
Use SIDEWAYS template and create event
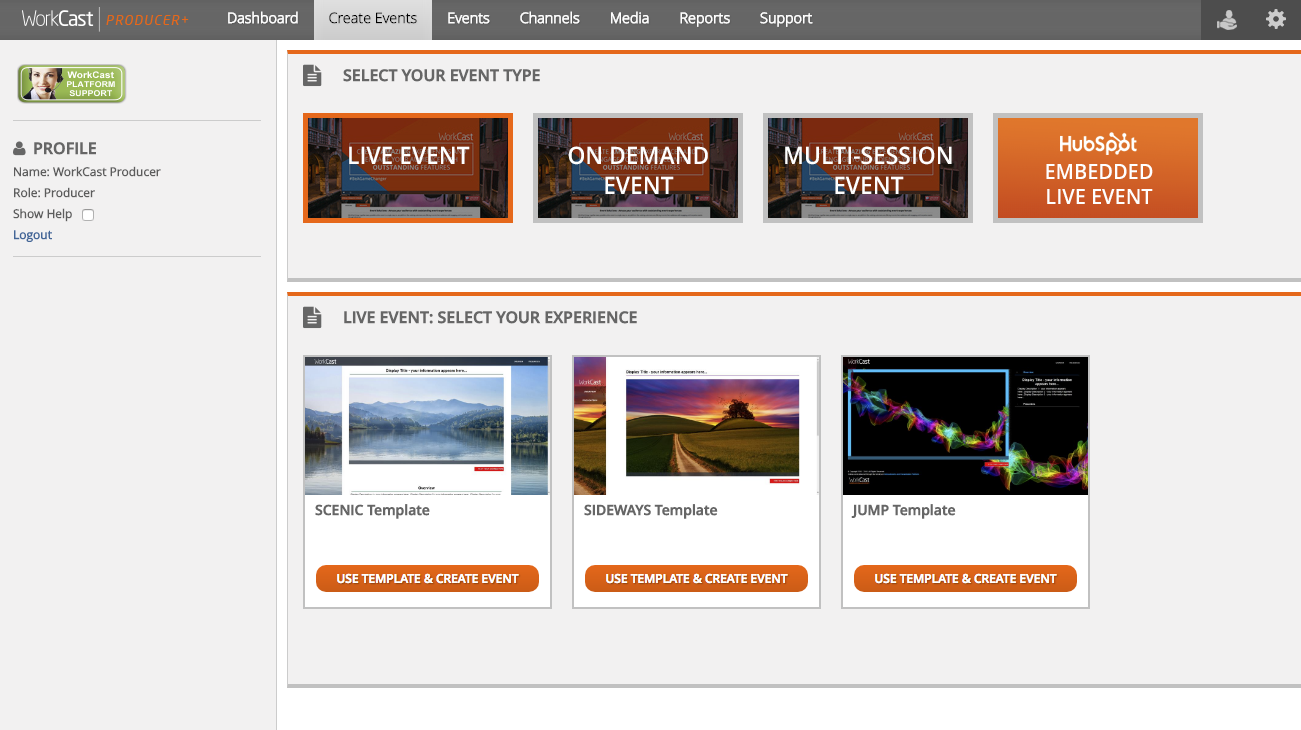[x=696, y=578]
